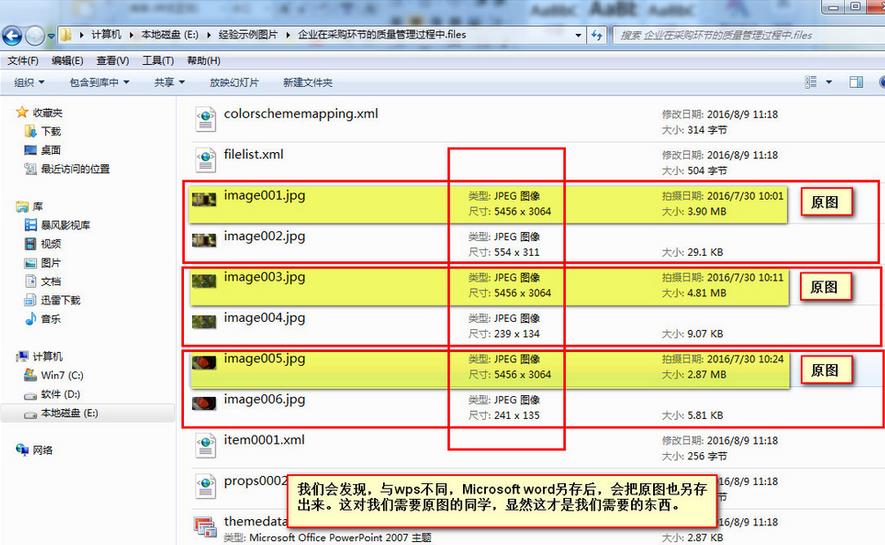Image resolution: width=885 pixels, height=545 pixels.
Task: Select 计算机 in navigation pane
Action: (47, 357)
